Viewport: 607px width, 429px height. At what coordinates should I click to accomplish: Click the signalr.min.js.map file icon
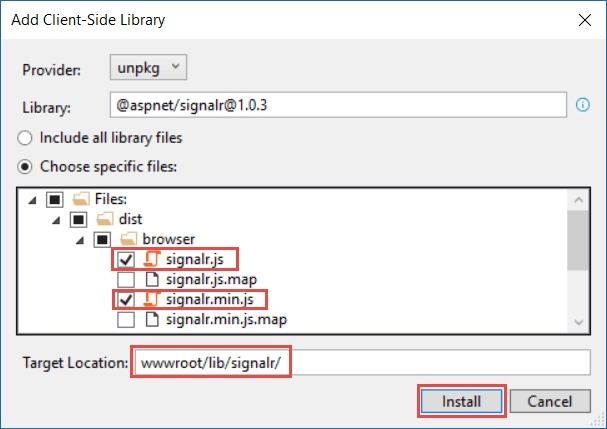[x=152, y=319]
